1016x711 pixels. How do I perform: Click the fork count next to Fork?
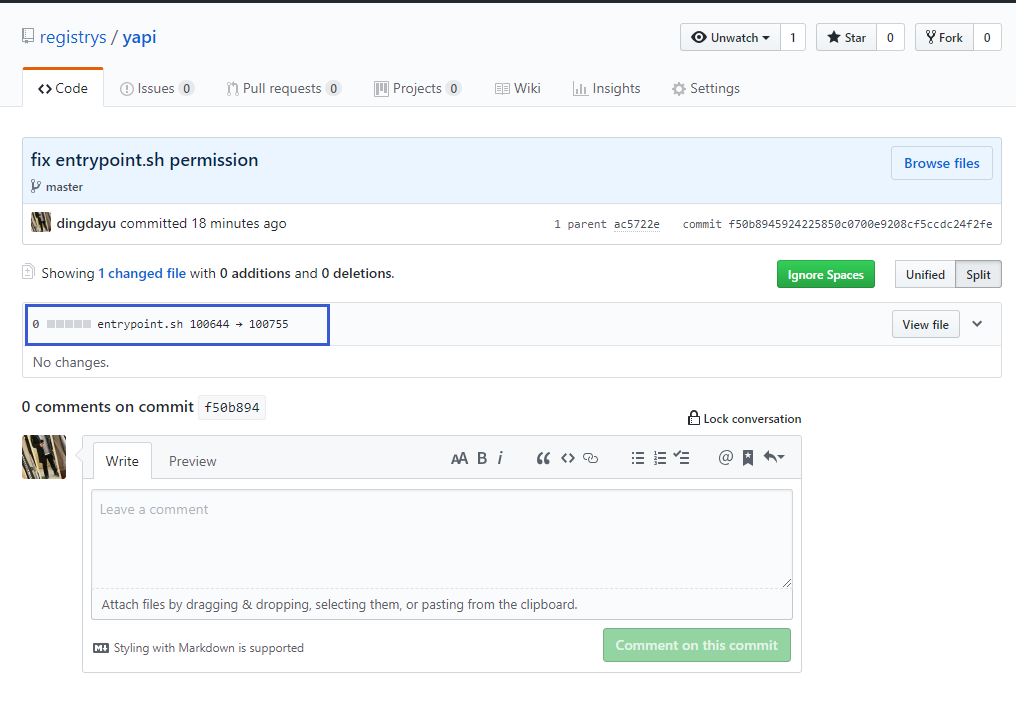click(x=987, y=38)
